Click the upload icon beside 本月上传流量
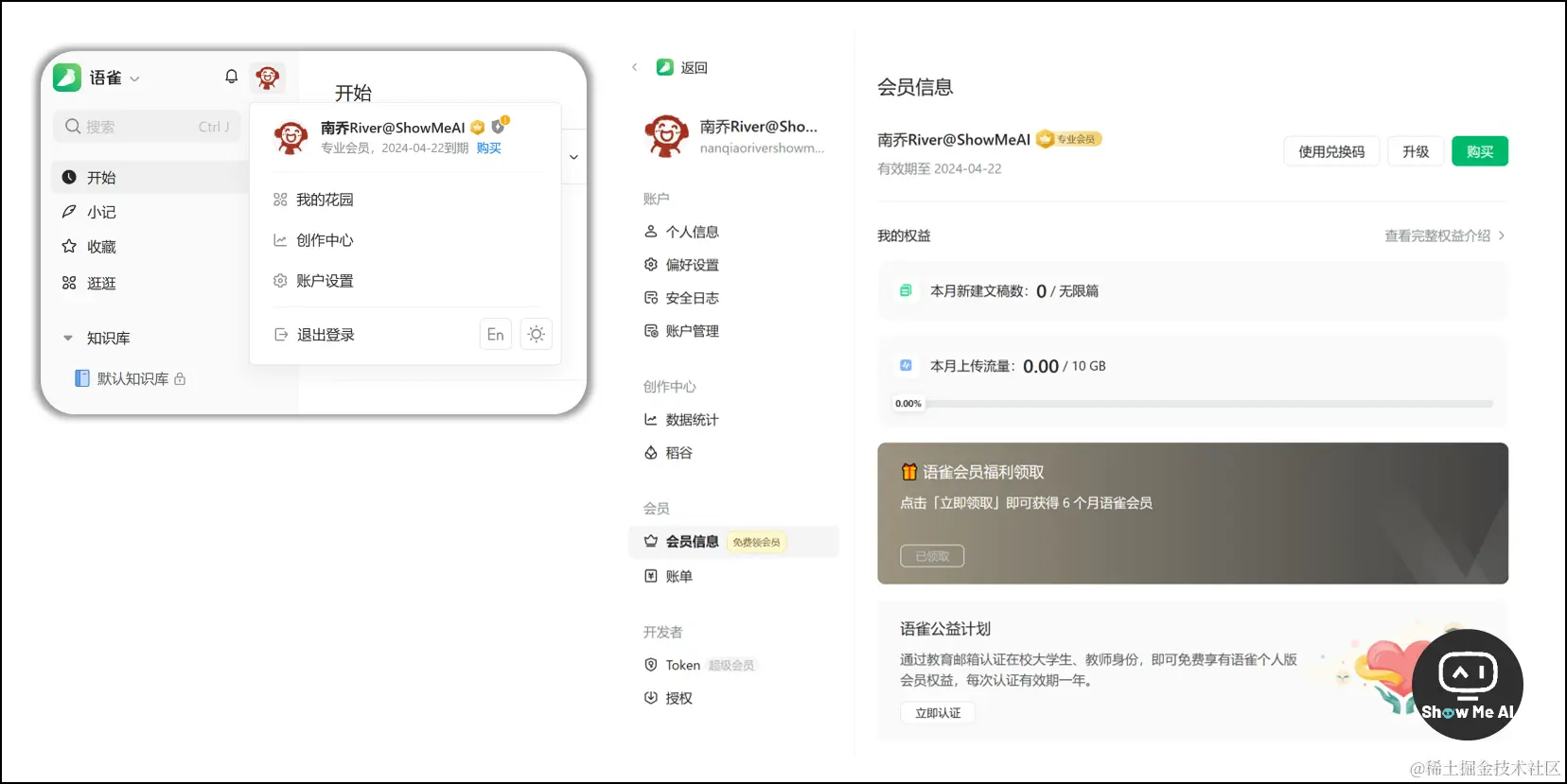This screenshot has width=1567, height=784. click(x=906, y=365)
